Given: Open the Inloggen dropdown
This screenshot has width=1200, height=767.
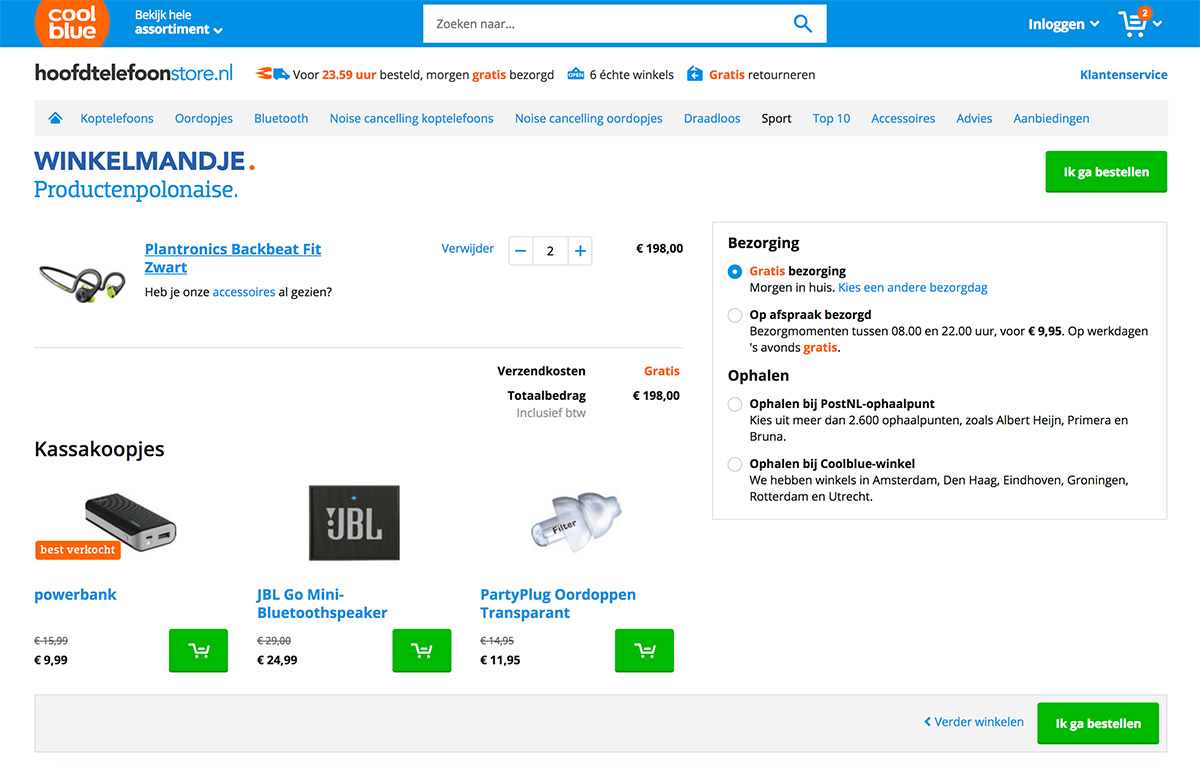Looking at the screenshot, I should click(1063, 24).
